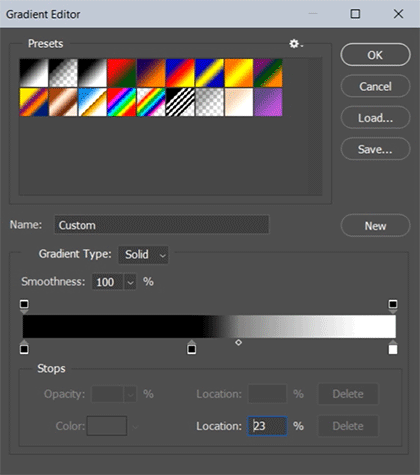This screenshot has width=420, height=475.
Task: Close the Gradient Editor window
Action: [x=398, y=14]
